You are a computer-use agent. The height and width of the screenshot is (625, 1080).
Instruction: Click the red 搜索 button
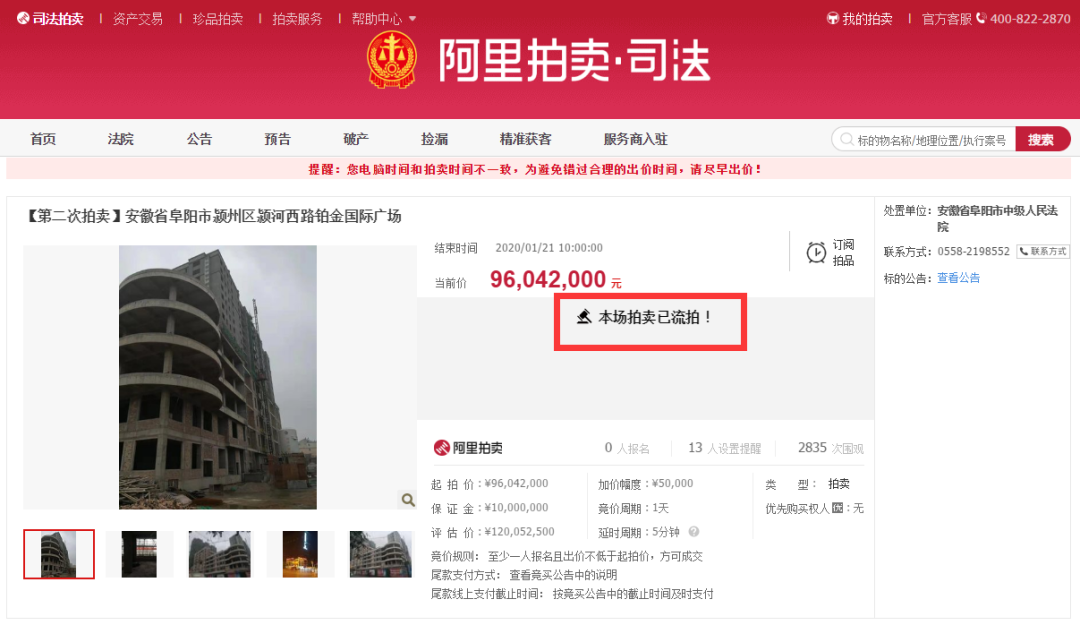pyautogui.click(x=1042, y=139)
